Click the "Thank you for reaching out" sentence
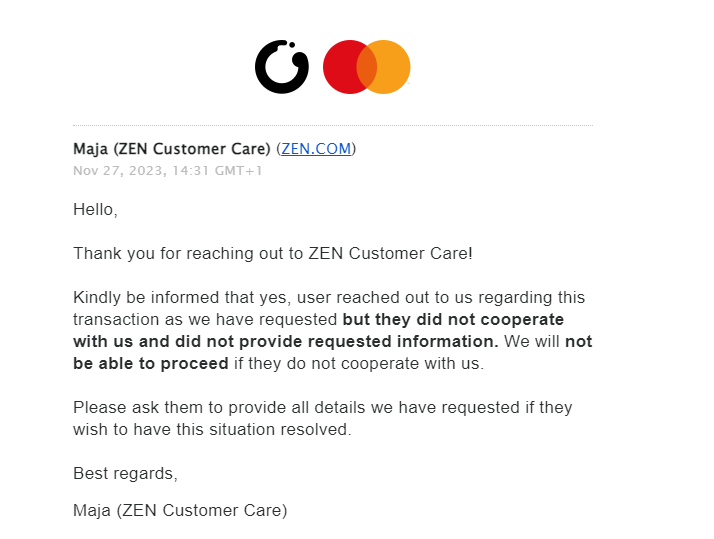 coord(272,254)
